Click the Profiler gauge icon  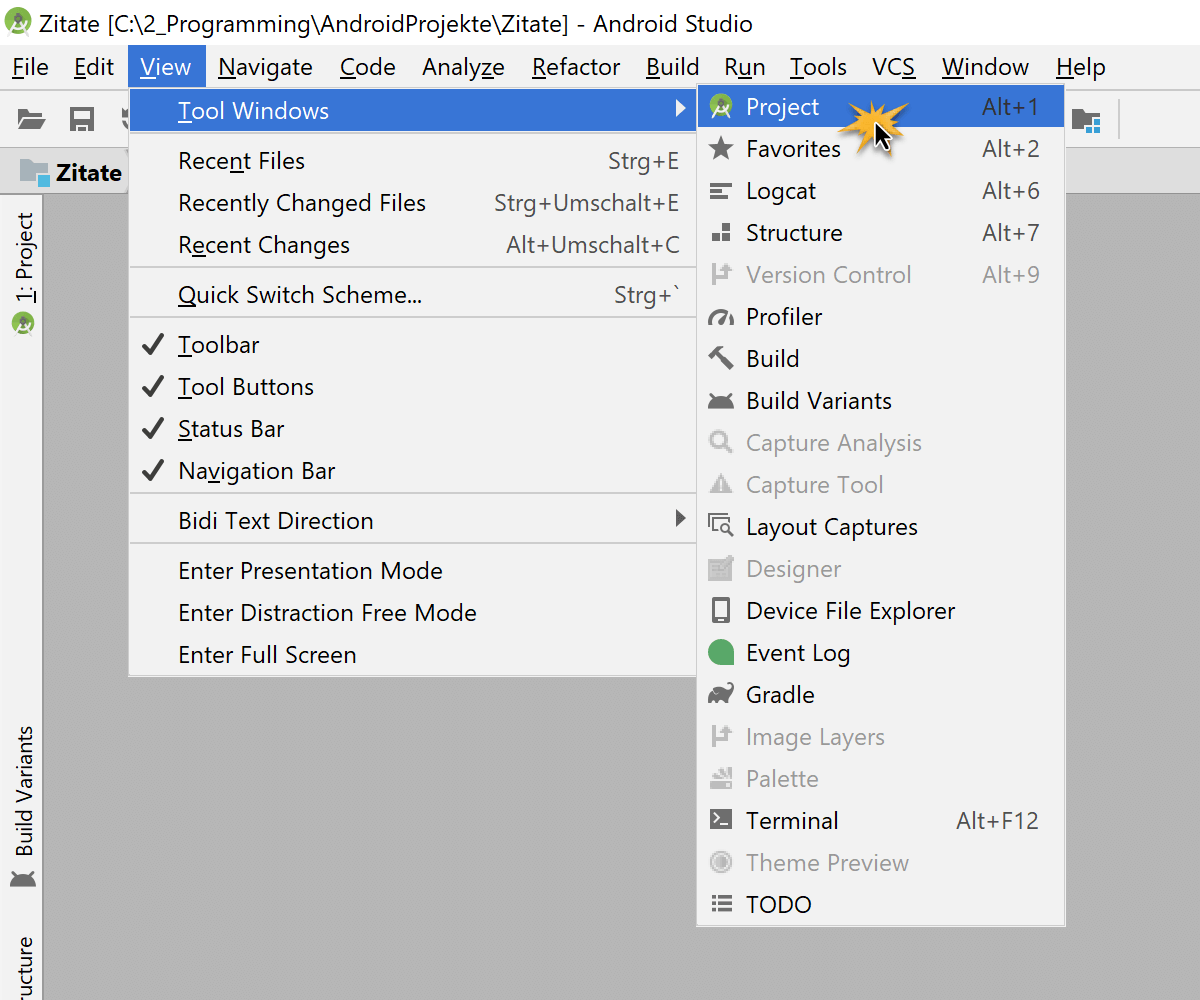tap(720, 317)
